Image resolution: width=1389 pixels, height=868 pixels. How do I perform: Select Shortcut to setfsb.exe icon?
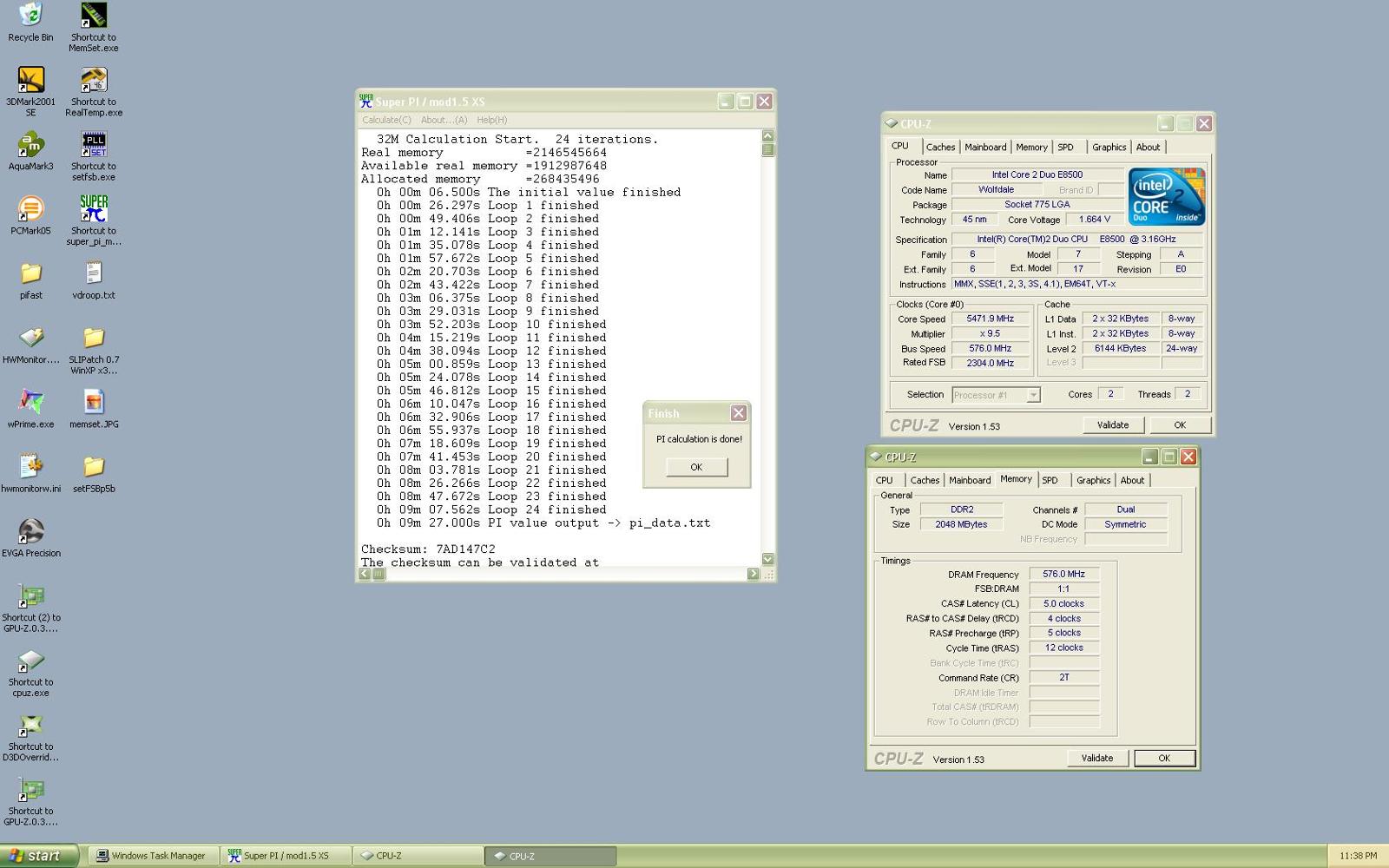click(x=94, y=143)
